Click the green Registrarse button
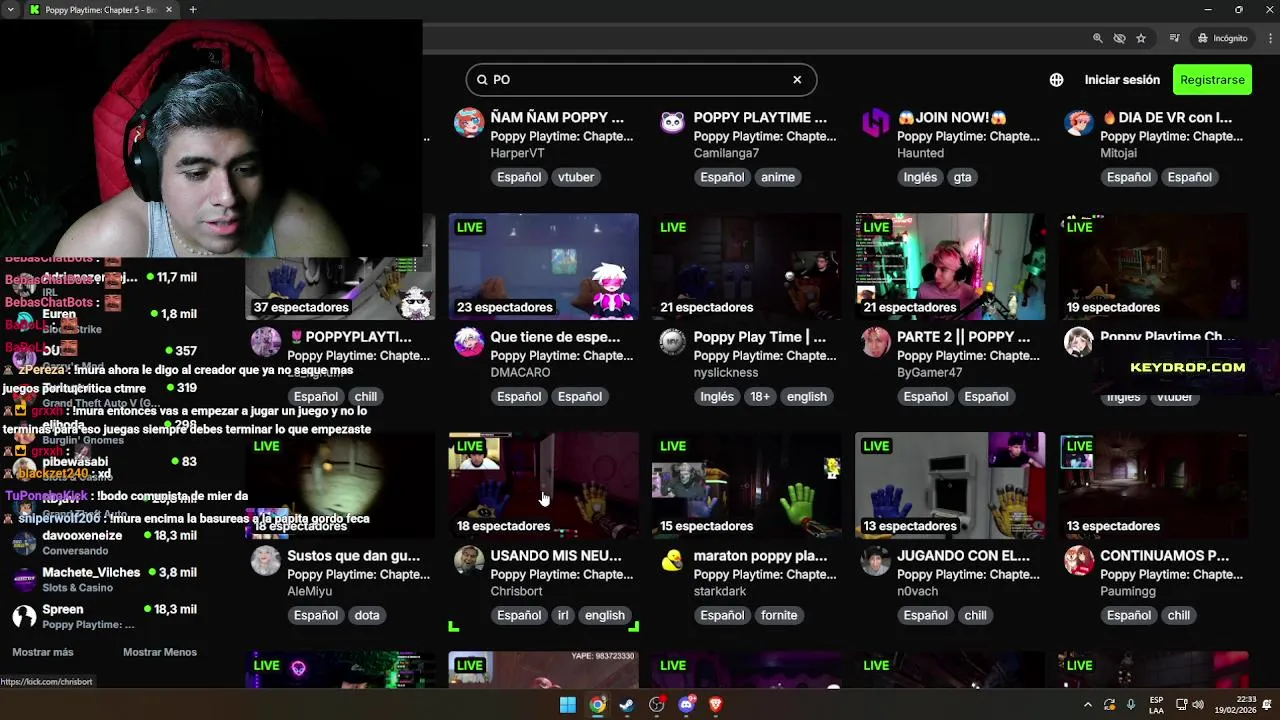The image size is (1280, 720). click(x=1212, y=80)
